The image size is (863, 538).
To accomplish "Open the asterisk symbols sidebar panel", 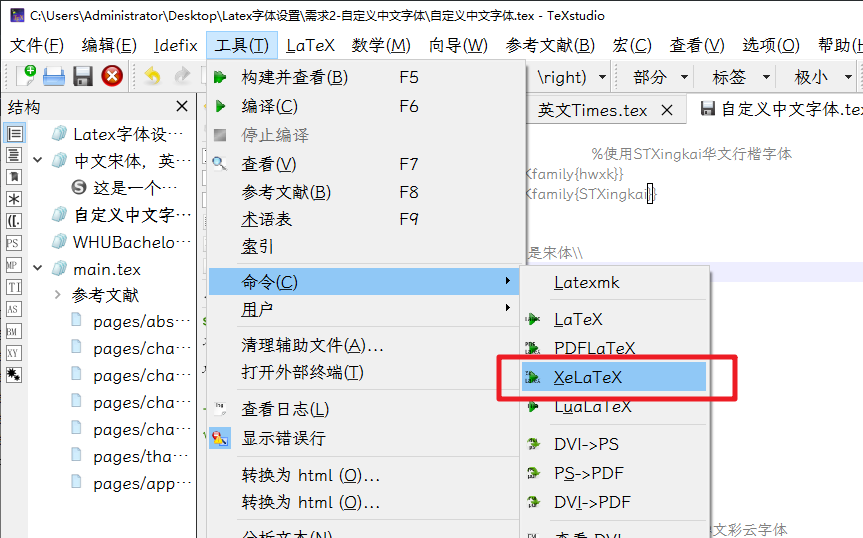I will click(x=14, y=199).
